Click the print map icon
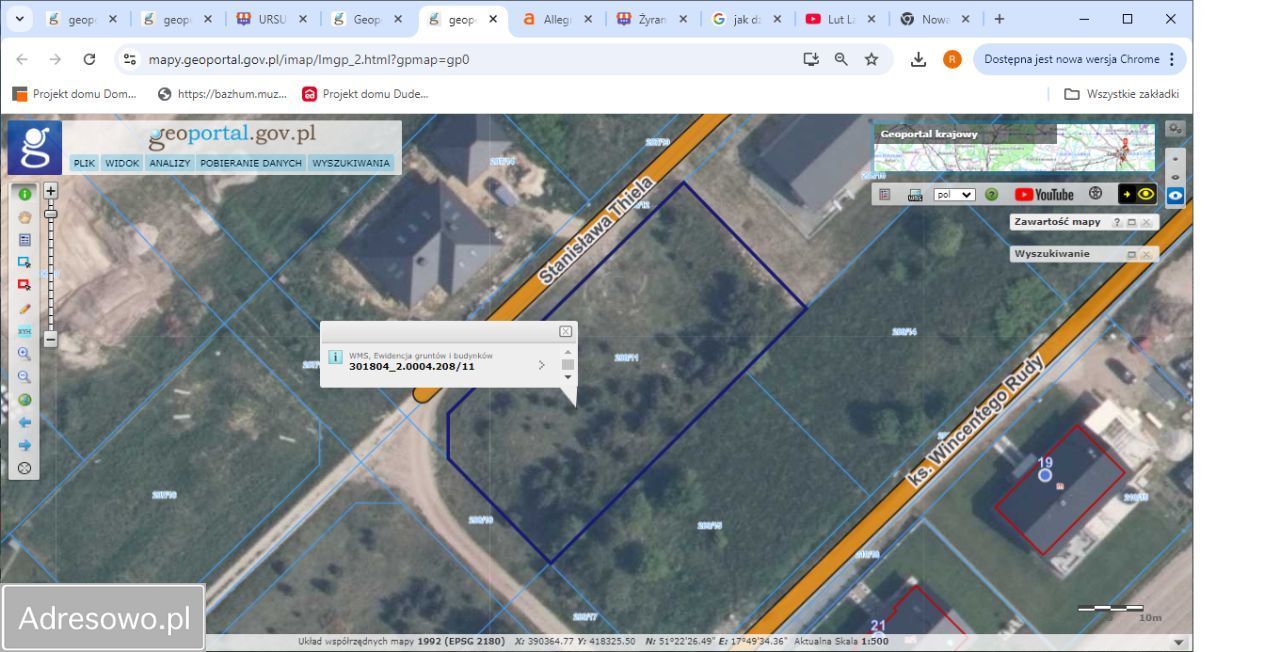Image resolution: width=1280 pixels, height=652 pixels. coord(915,195)
